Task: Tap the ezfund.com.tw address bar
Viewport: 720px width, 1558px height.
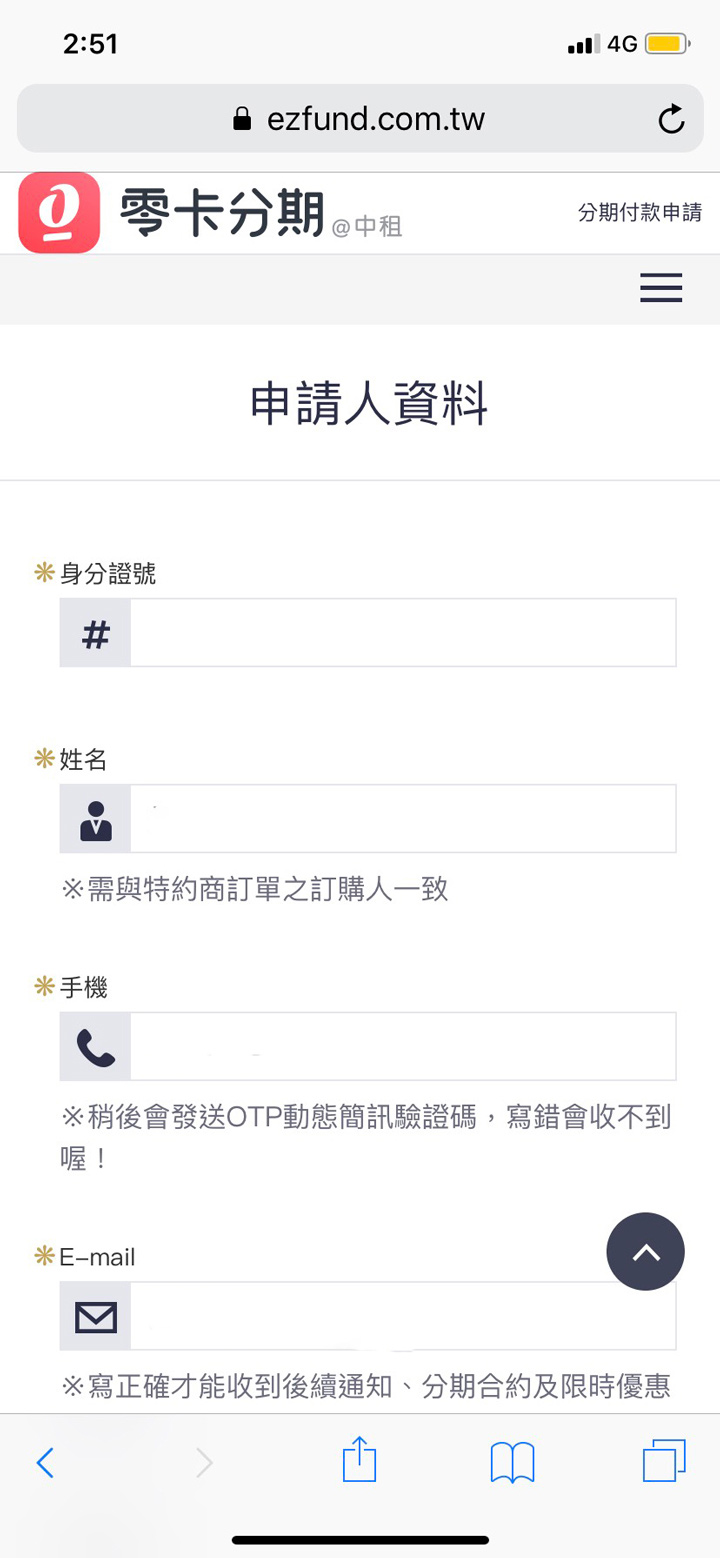Action: (360, 119)
